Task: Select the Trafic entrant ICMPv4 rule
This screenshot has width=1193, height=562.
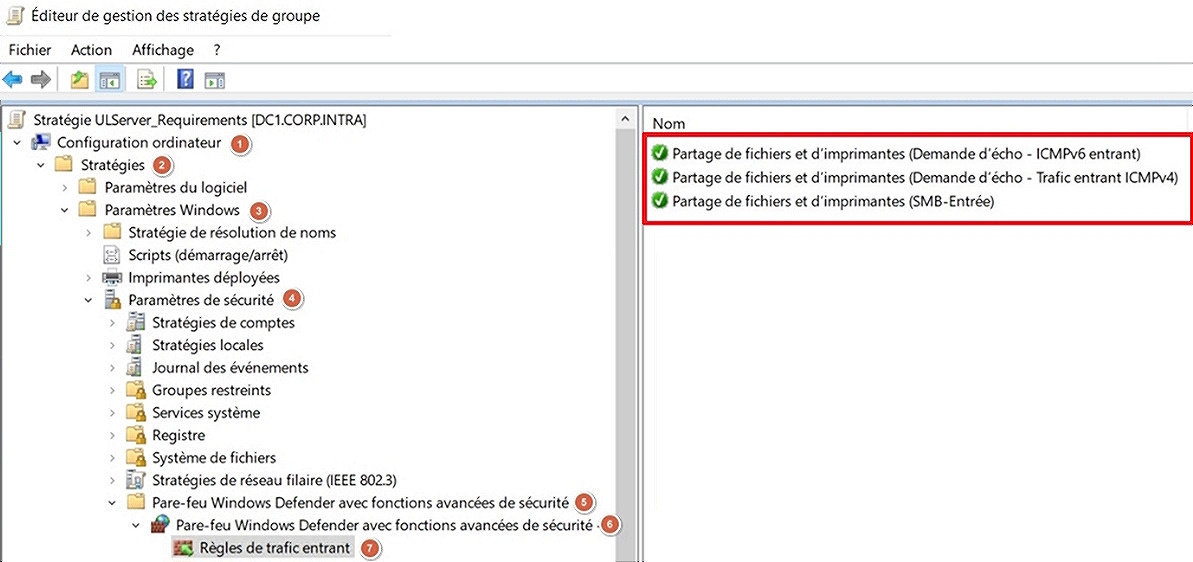Action: (x=925, y=177)
